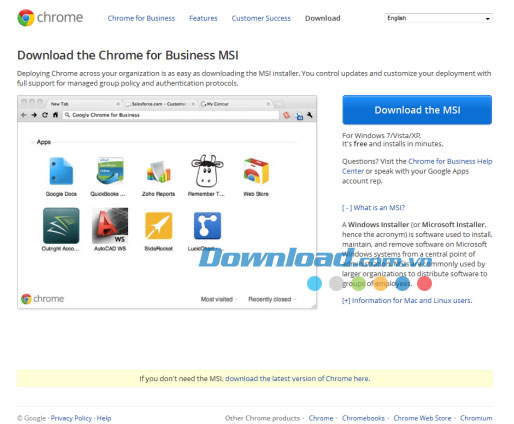Select the Salesforce.com tab in mockup

point(159,104)
